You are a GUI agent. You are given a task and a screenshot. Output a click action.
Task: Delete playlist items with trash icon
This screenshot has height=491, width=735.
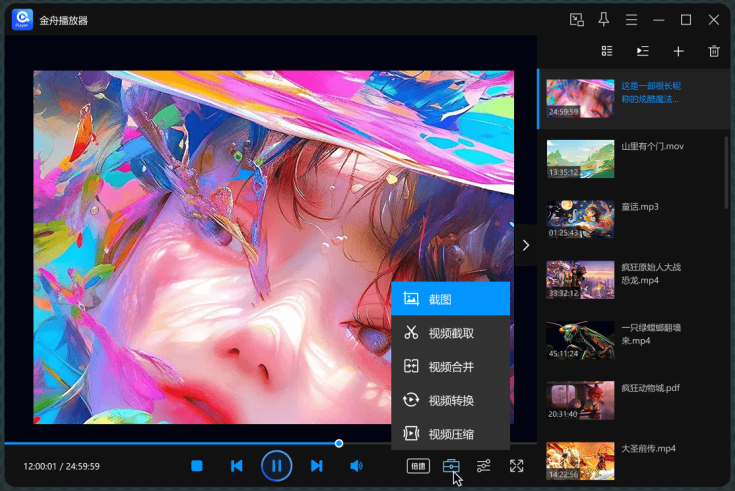tap(714, 51)
